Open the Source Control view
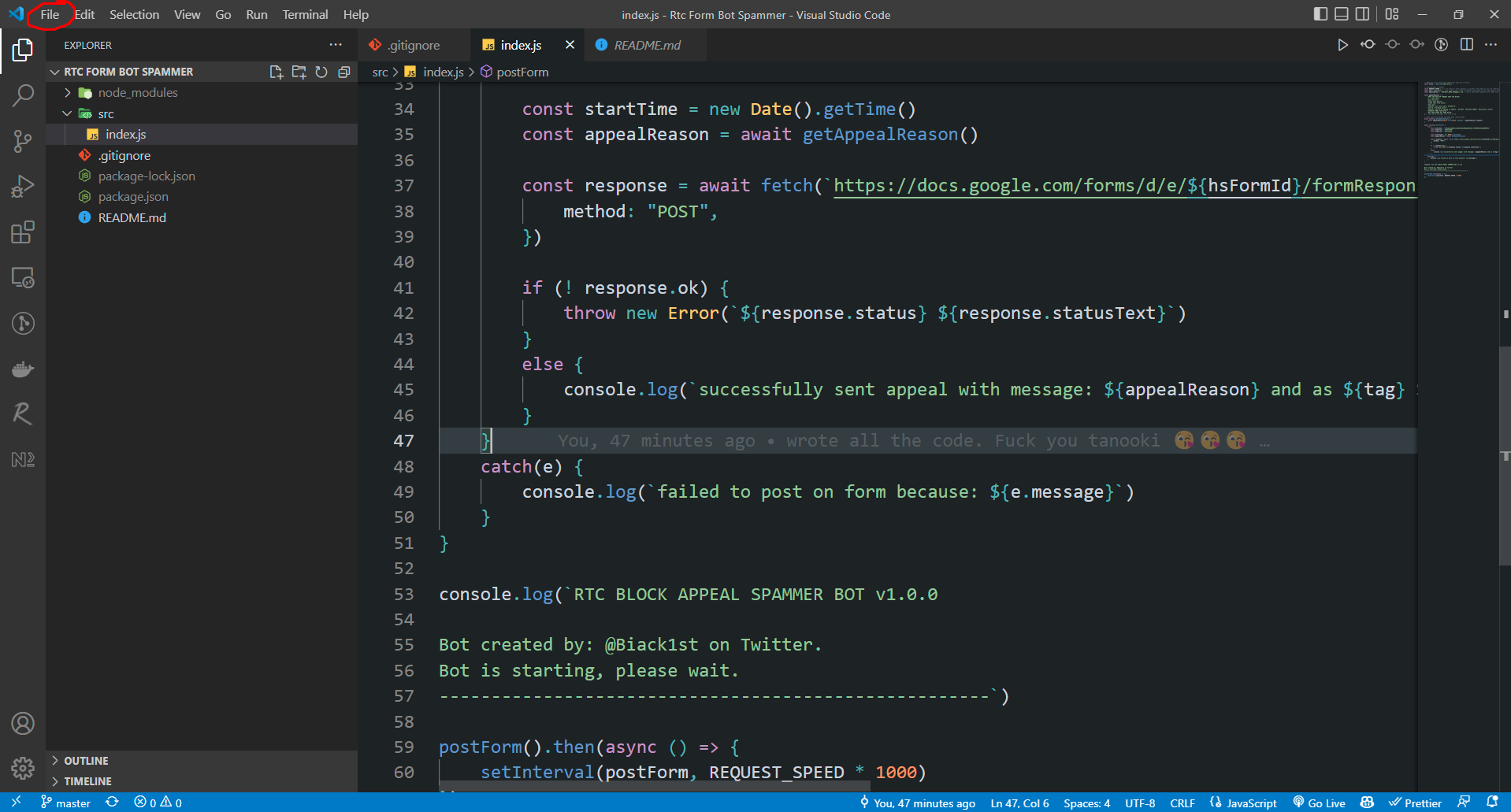Image resolution: width=1511 pixels, height=812 pixels. pyautogui.click(x=23, y=140)
